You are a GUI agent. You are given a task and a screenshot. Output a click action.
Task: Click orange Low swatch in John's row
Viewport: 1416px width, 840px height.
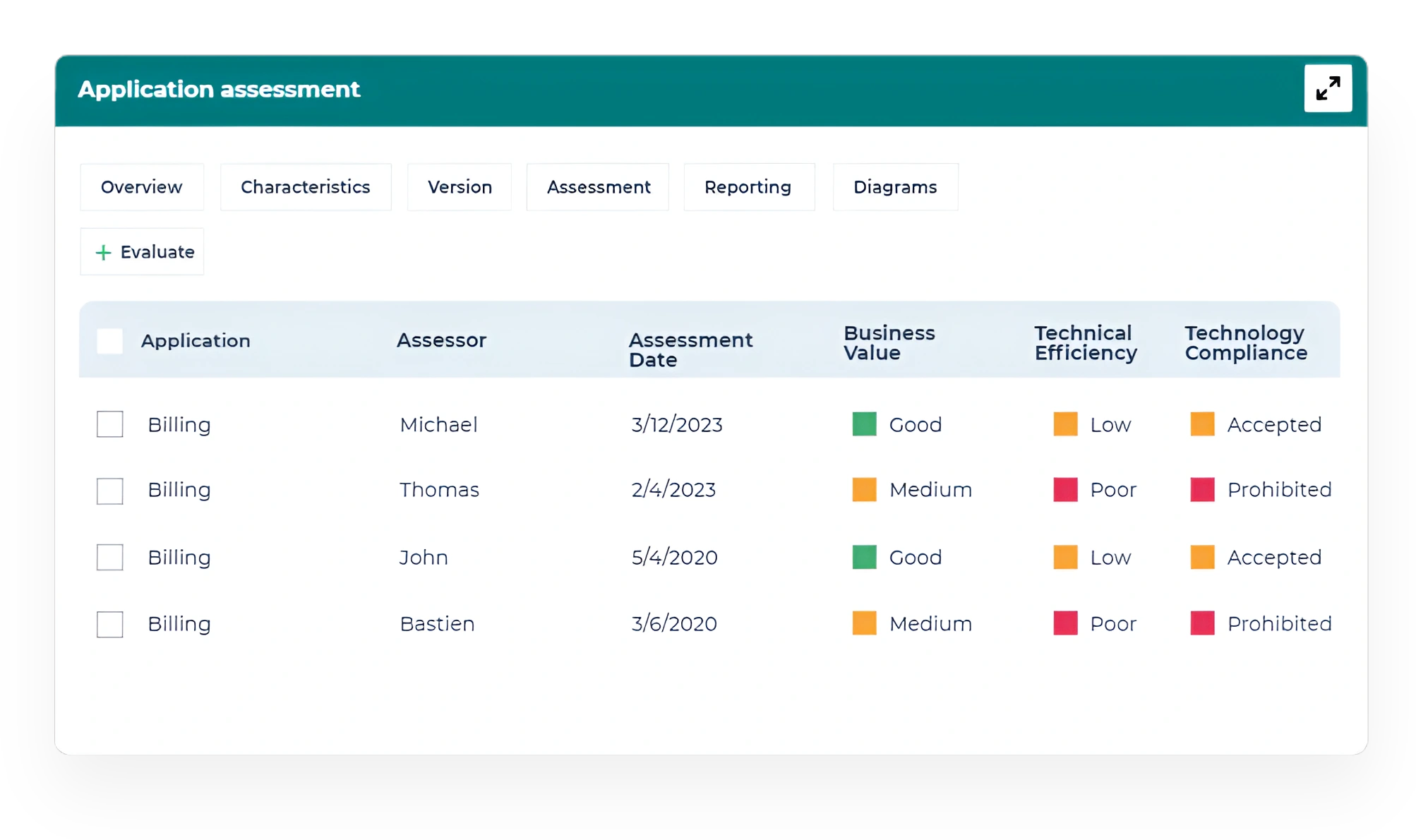pos(1065,557)
